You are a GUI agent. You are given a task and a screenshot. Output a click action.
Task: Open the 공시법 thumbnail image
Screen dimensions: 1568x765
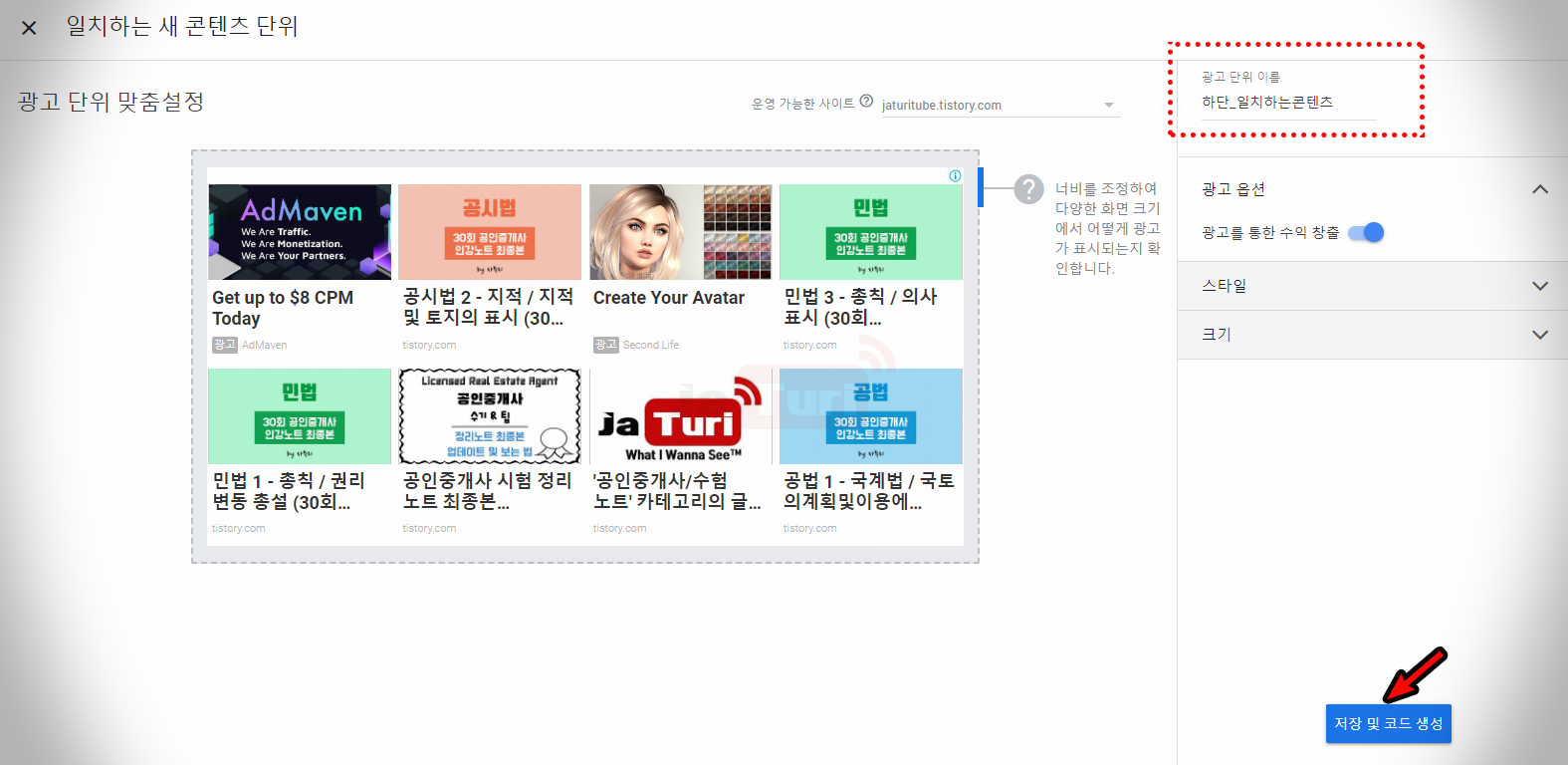tap(490, 232)
